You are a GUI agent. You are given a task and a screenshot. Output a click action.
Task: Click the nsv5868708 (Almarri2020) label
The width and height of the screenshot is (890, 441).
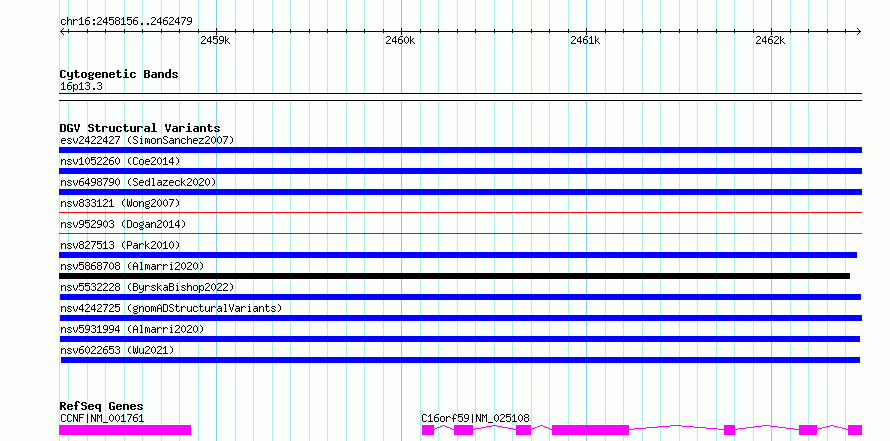[132, 266]
